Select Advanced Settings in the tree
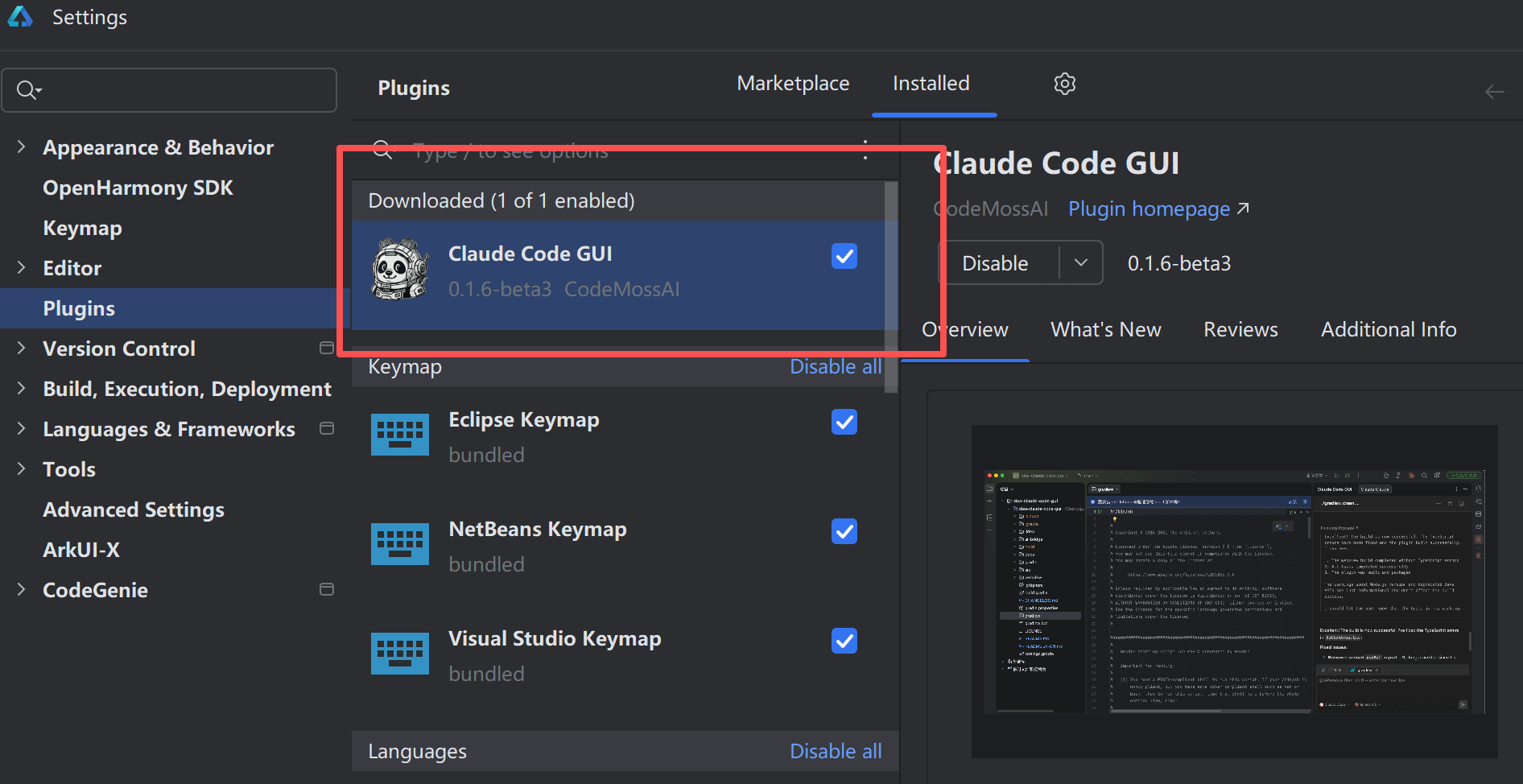This screenshot has height=784, width=1523. tap(134, 510)
